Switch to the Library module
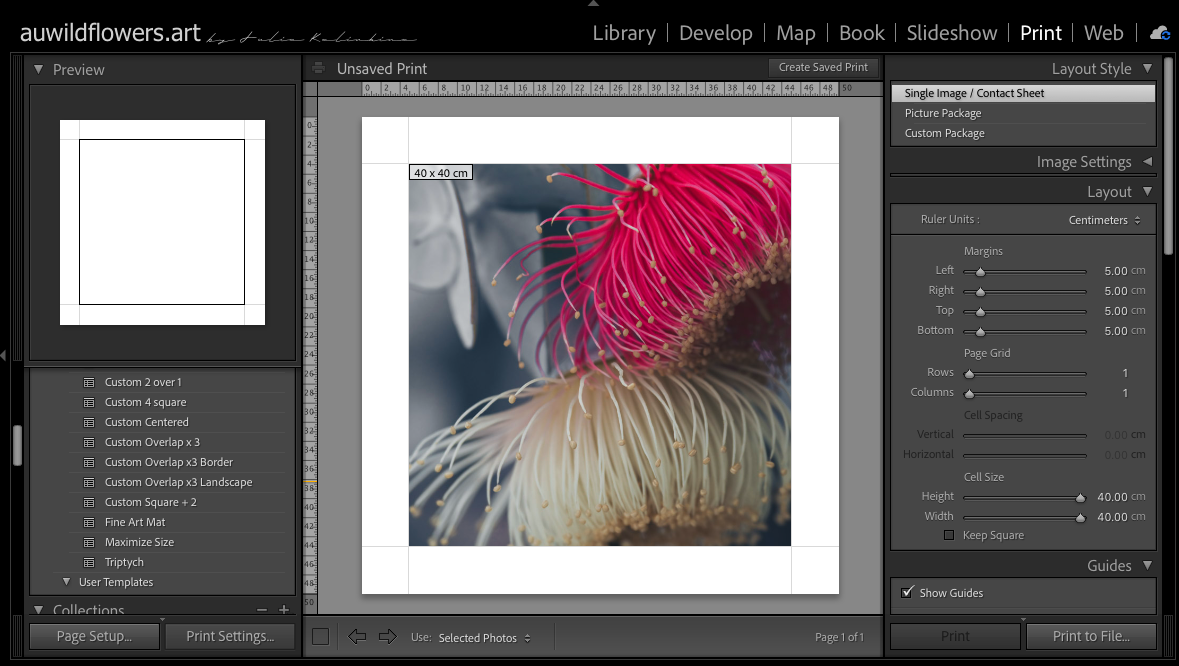Screen dimensions: 1179x666 tap(624, 33)
